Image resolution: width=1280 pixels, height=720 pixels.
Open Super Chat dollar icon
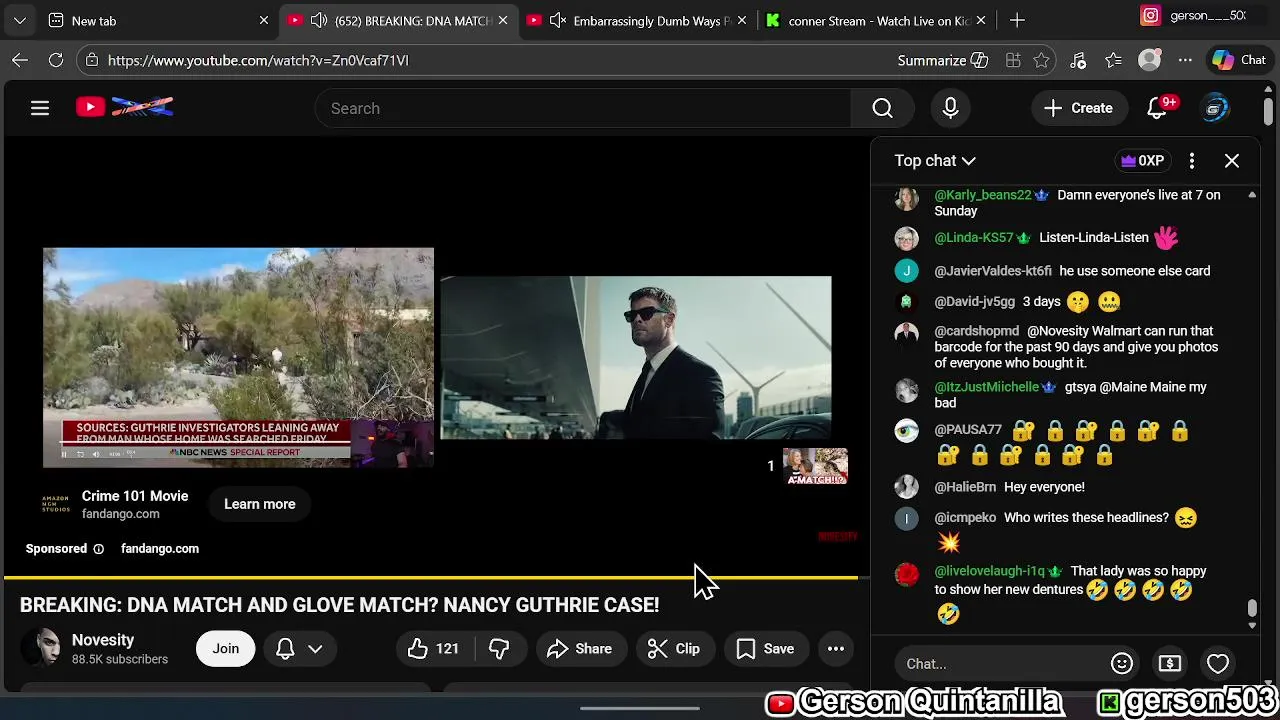1169,663
